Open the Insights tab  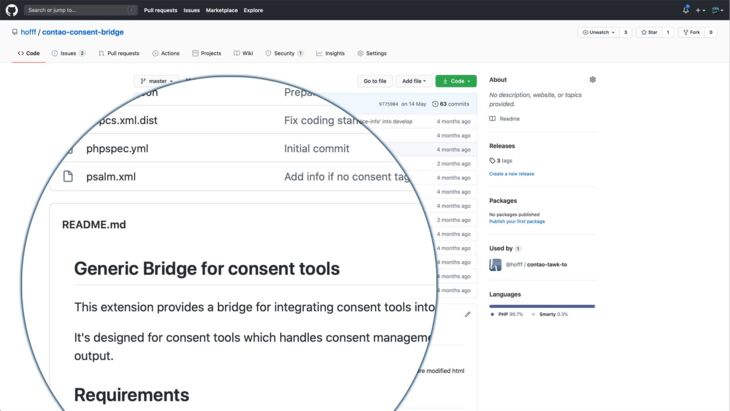point(330,53)
